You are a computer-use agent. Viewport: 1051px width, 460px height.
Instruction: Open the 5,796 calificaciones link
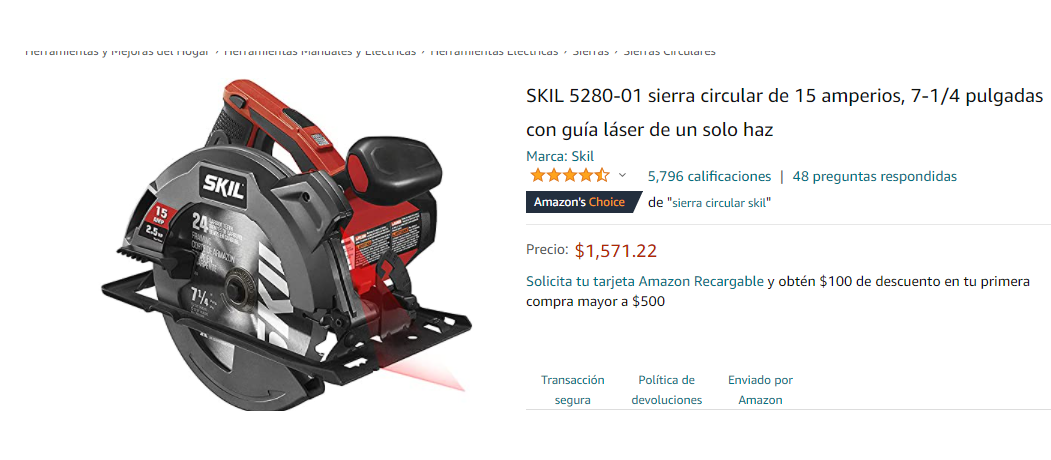(x=709, y=176)
